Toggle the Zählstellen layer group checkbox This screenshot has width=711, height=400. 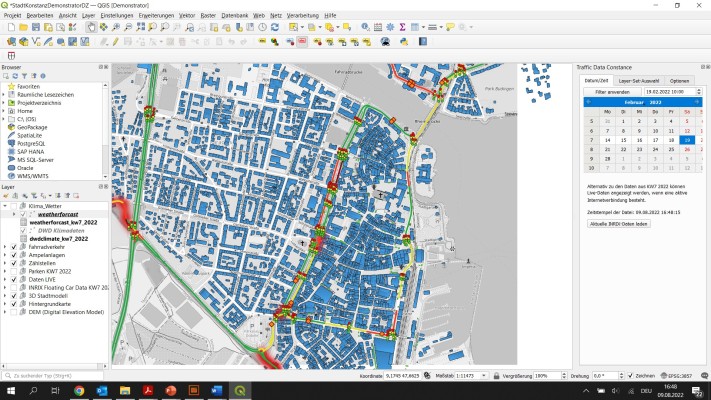14,263
